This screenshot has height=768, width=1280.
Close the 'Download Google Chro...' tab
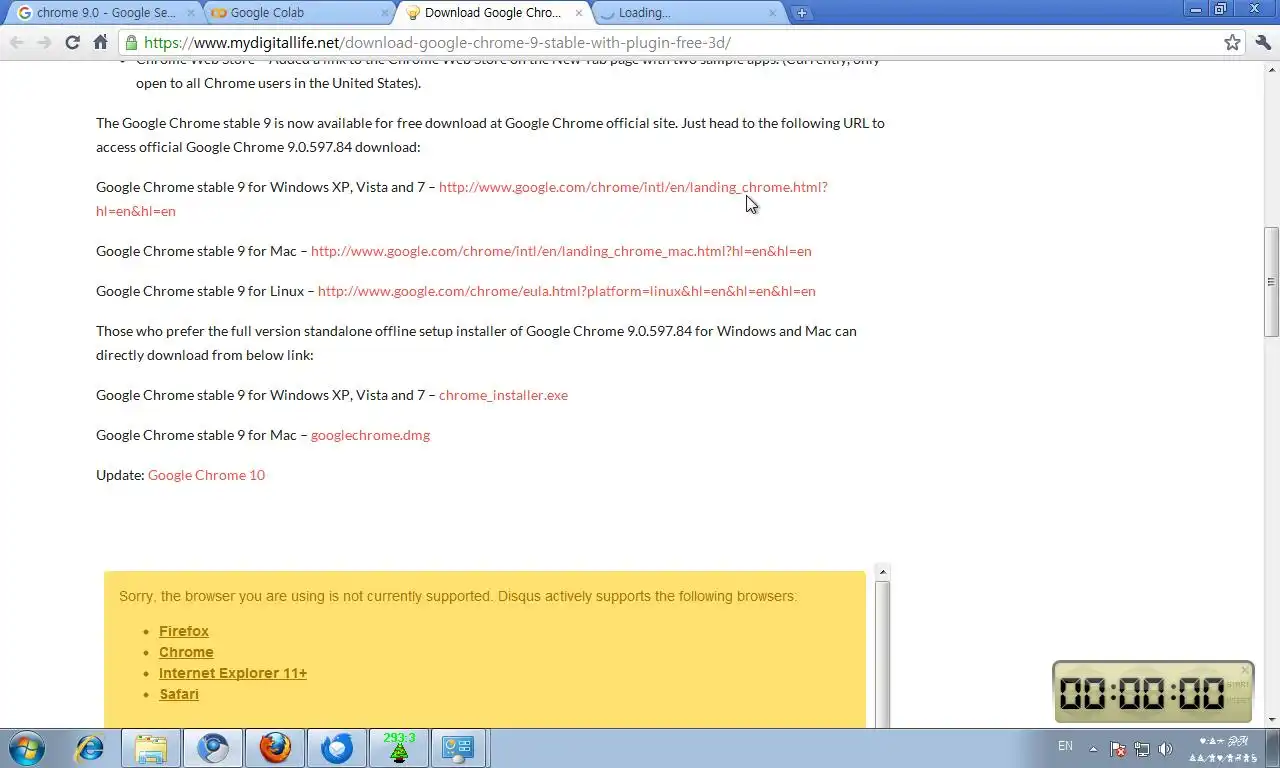tap(579, 13)
